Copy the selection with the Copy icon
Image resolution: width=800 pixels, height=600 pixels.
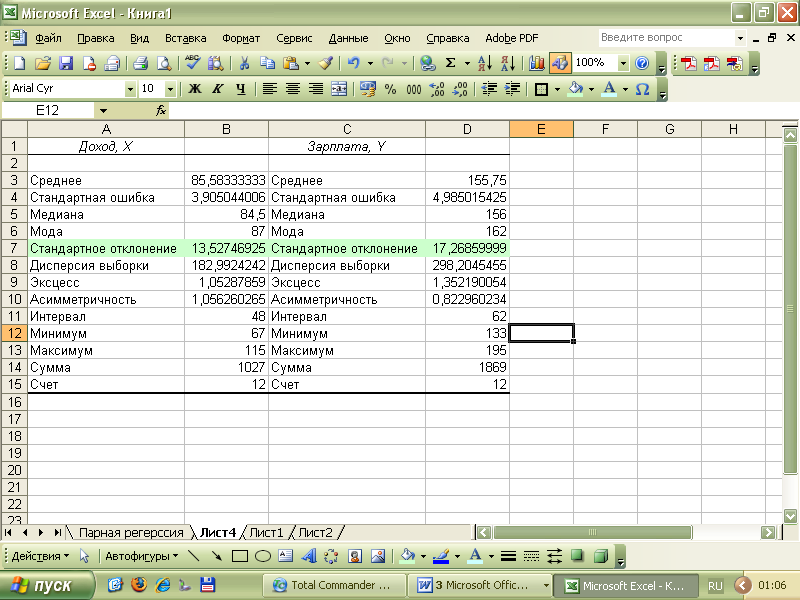tap(267, 63)
